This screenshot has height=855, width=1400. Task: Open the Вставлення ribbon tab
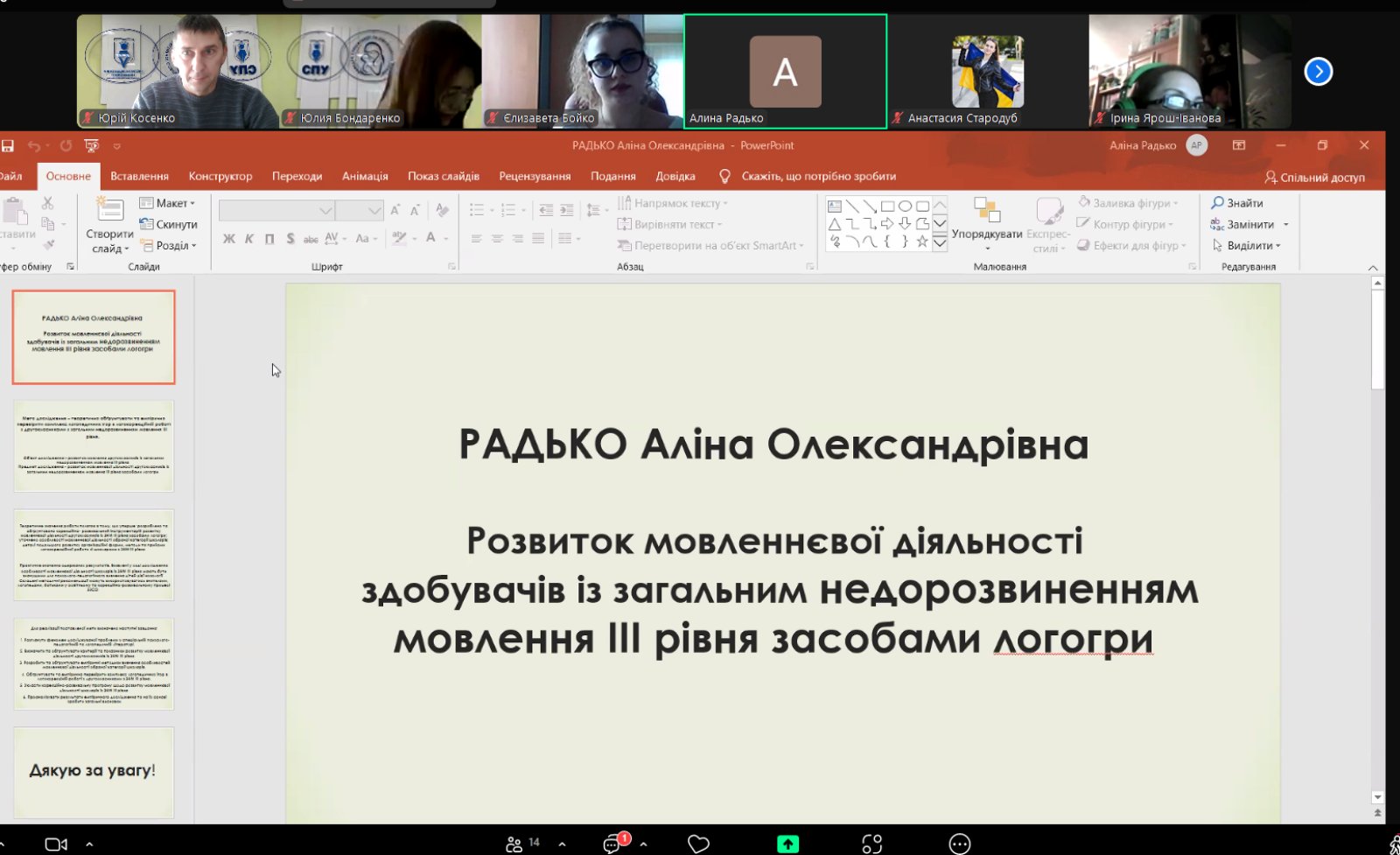(139, 176)
